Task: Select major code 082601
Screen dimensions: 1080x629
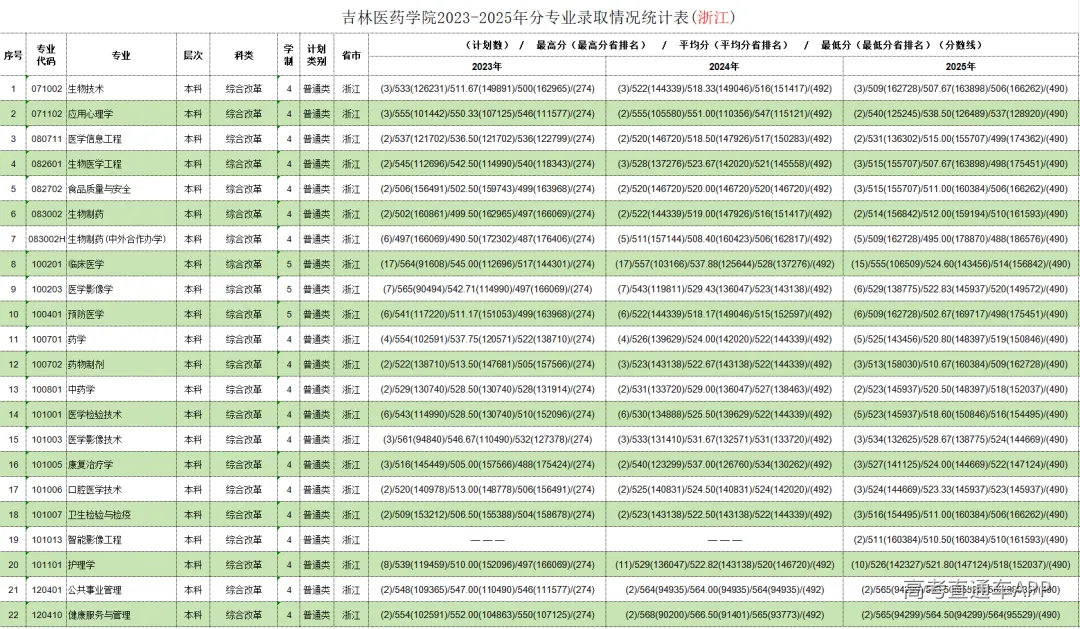Action: tap(46, 164)
